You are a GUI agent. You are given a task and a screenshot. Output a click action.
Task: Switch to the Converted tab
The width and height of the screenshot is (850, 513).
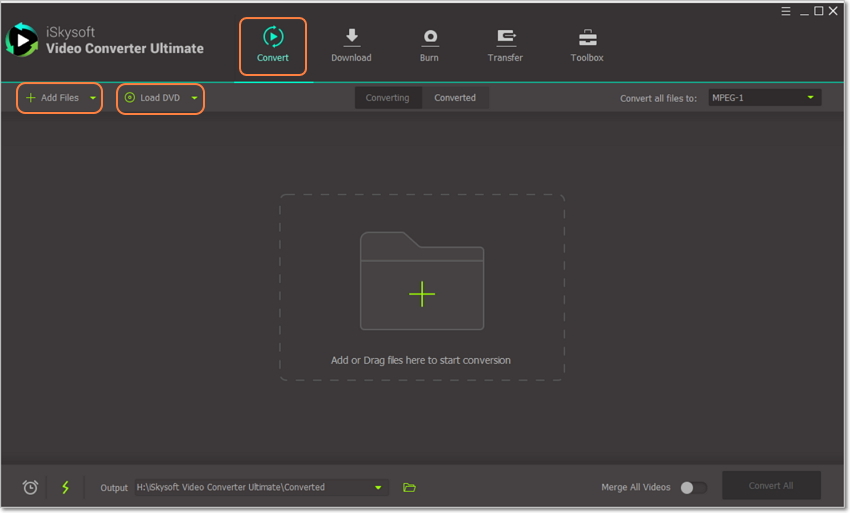[x=455, y=98]
